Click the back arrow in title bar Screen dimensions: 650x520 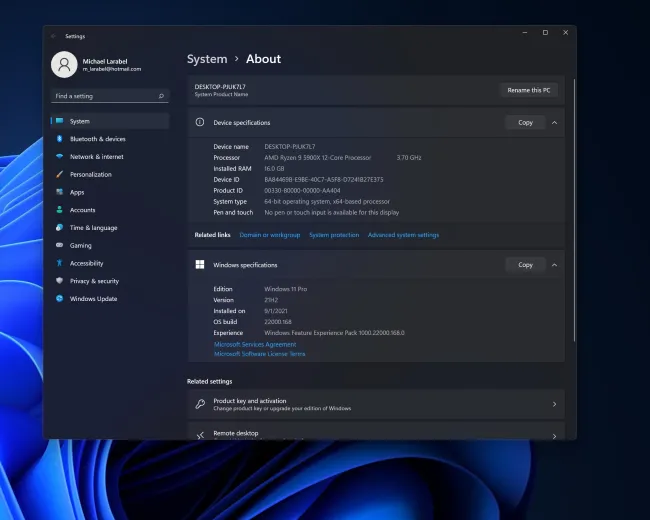pos(53,36)
